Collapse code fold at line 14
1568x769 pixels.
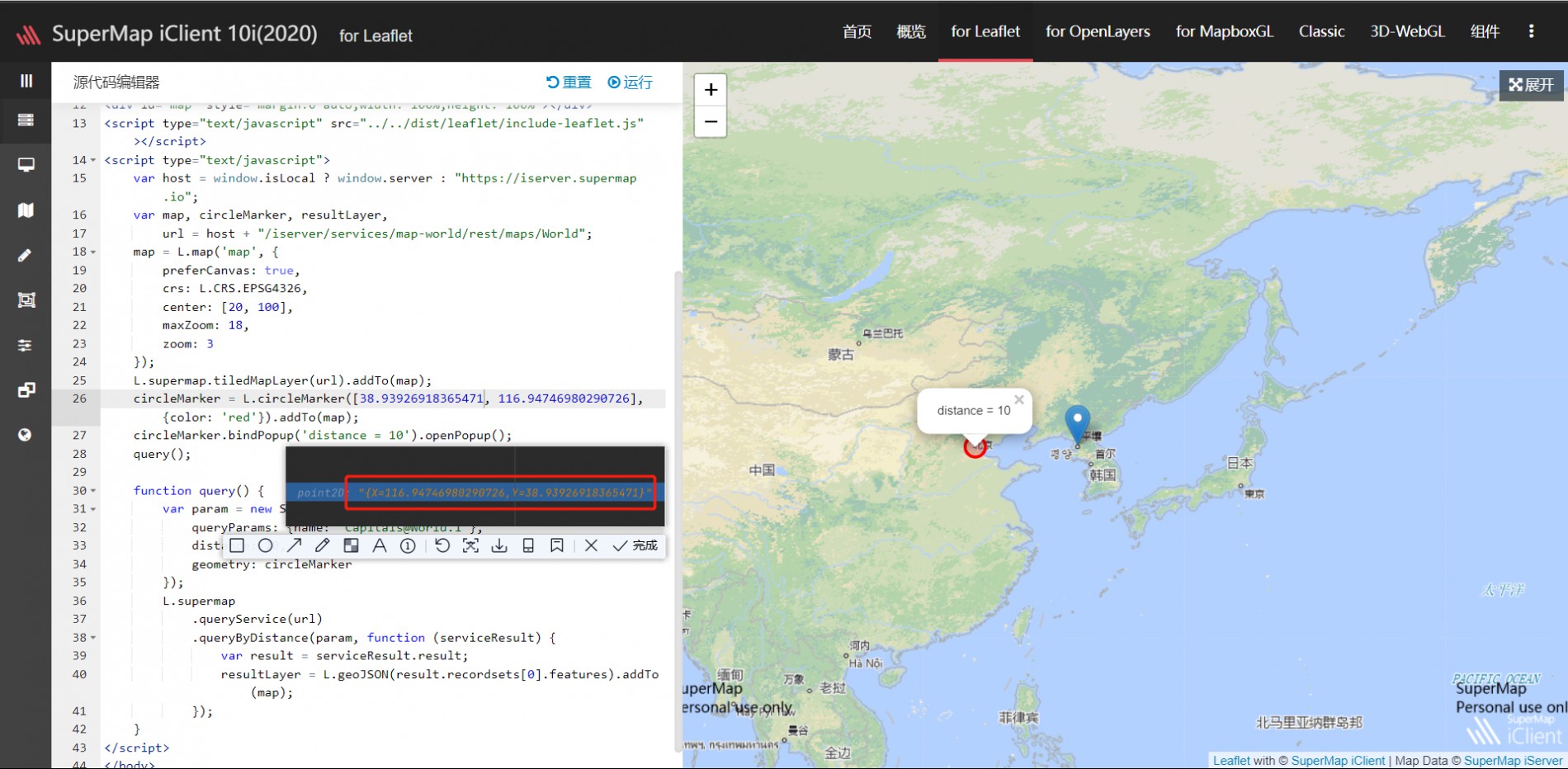pos(93,160)
